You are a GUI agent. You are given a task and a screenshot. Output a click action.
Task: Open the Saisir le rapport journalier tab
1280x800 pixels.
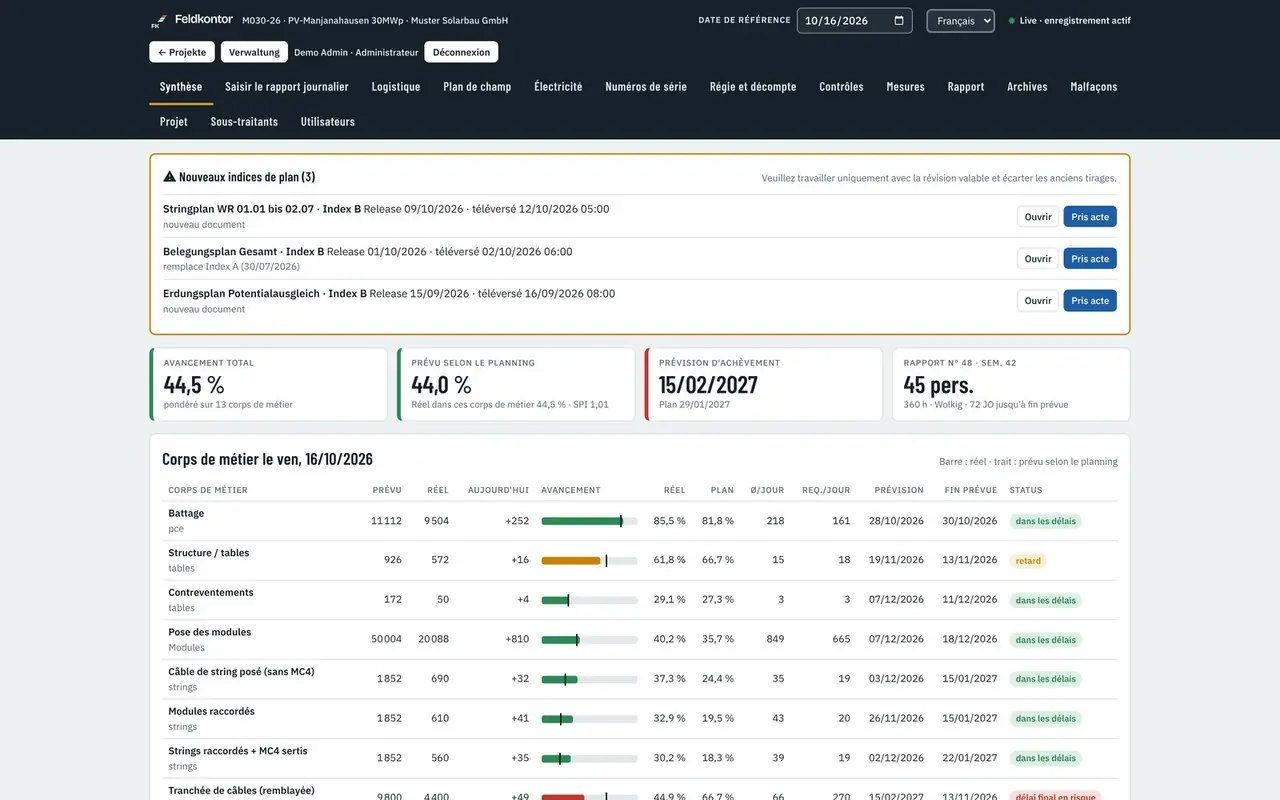click(x=287, y=87)
